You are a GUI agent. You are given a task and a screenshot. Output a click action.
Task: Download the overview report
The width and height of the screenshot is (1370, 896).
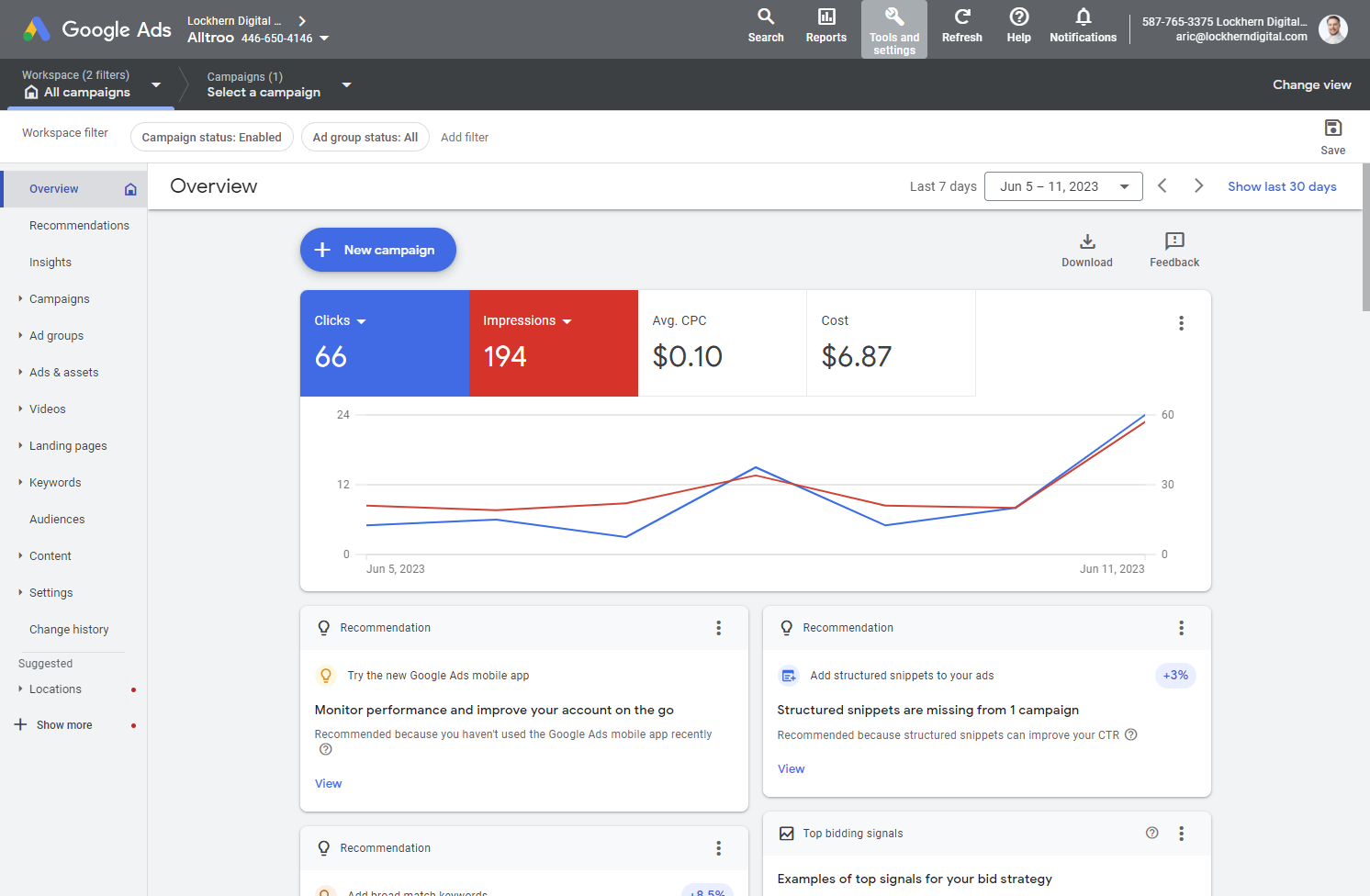1087,250
